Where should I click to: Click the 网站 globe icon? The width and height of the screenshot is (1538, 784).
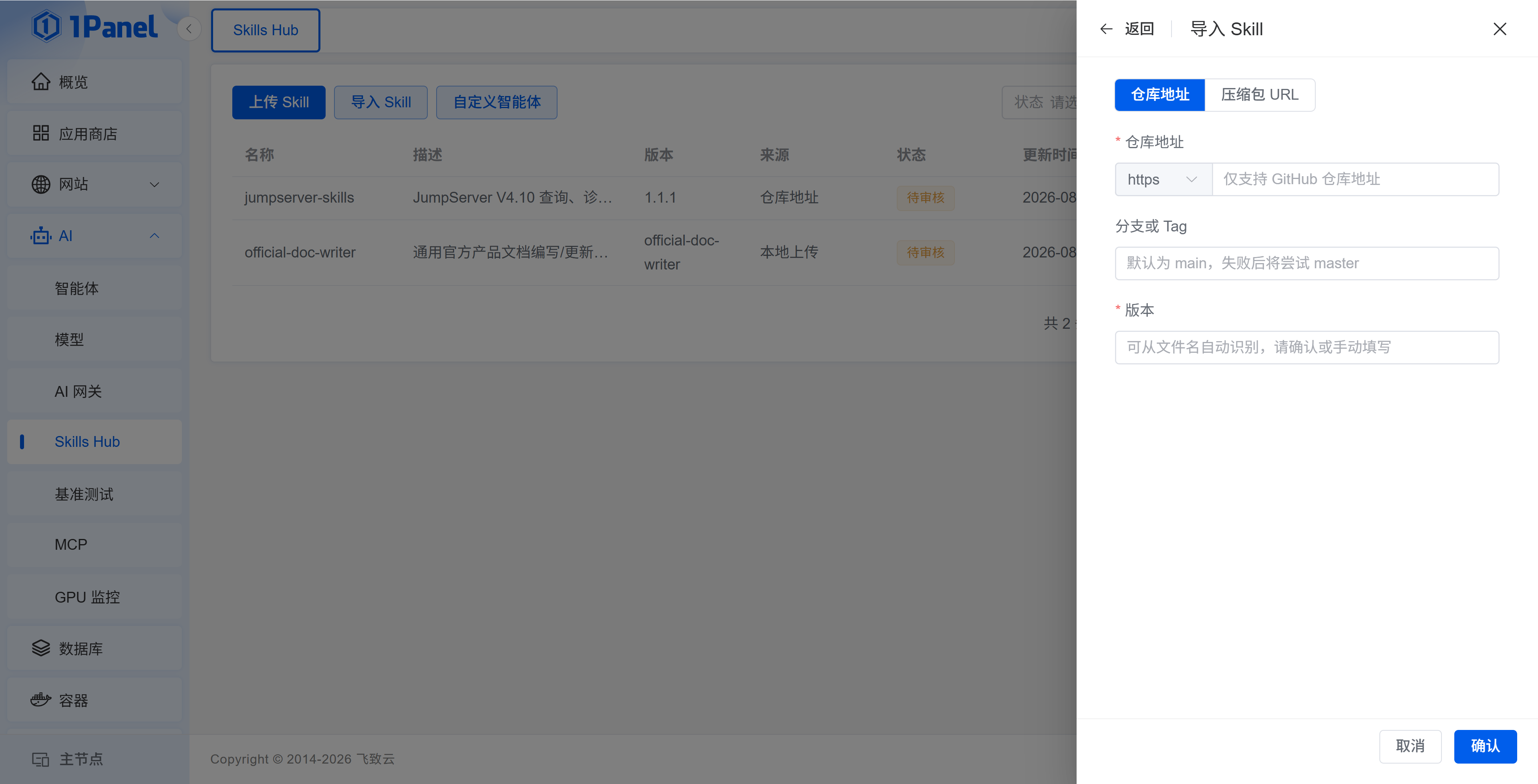(x=40, y=185)
